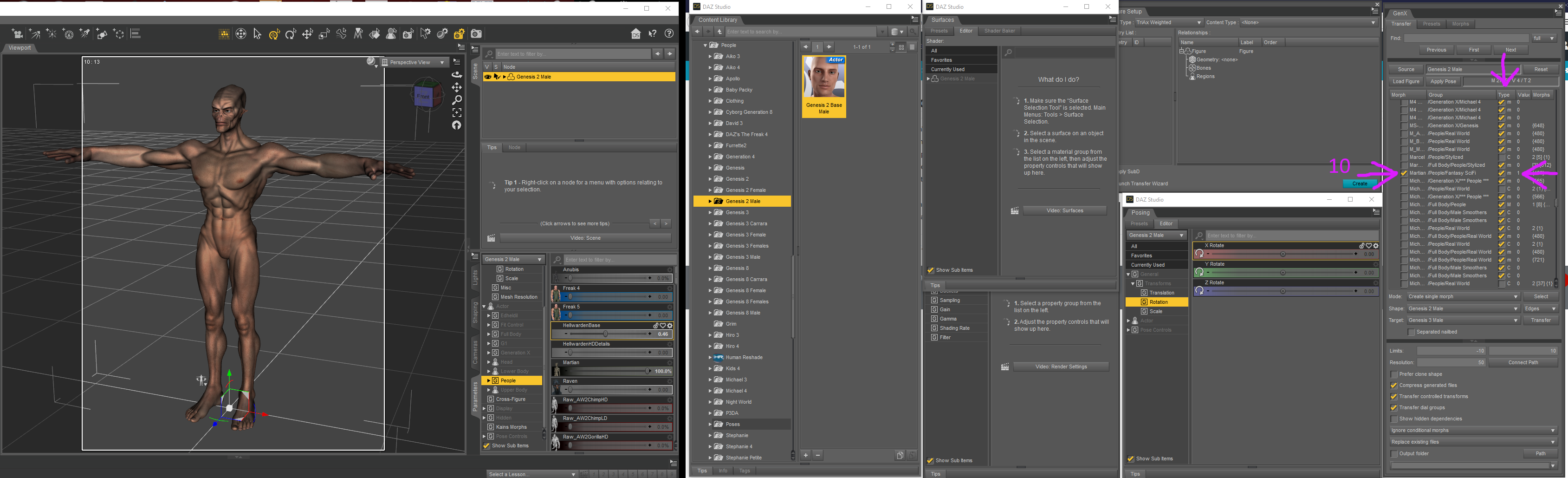The width and height of the screenshot is (1568, 478).
Task: Toggle Show Sub Items in Parameters pane
Action: tap(486, 446)
